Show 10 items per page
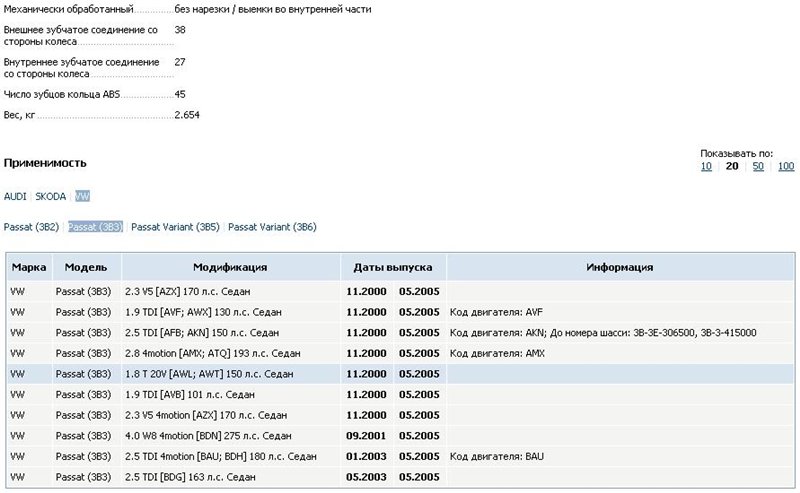 [x=706, y=166]
